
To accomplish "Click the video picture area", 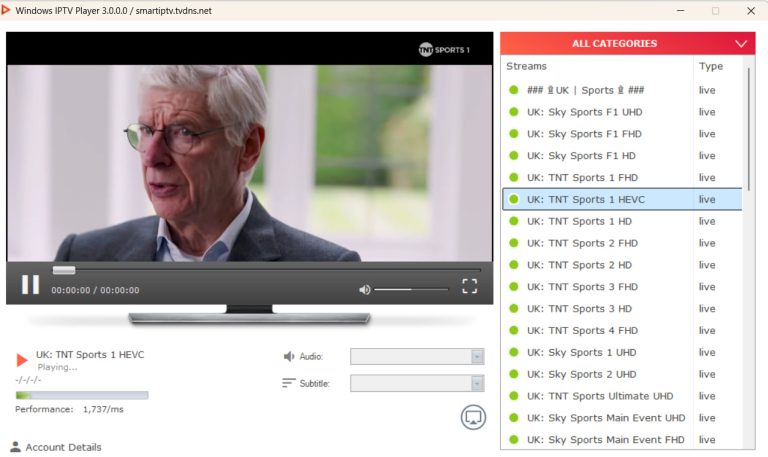I will point(249,163).
